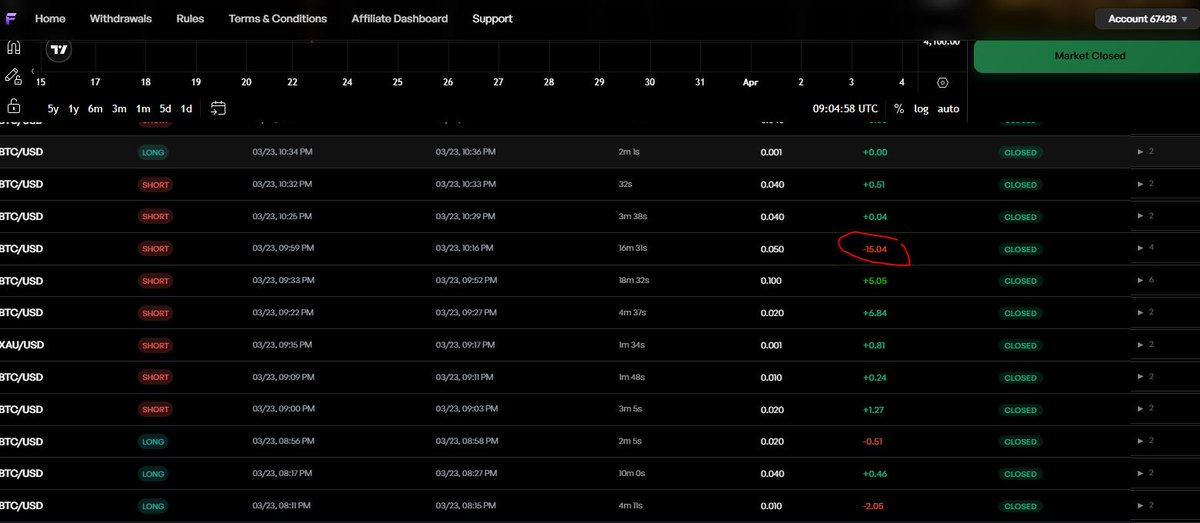
Task: Click the purple F logo icon
Action: pyautogui.click(x=12, y=18)
